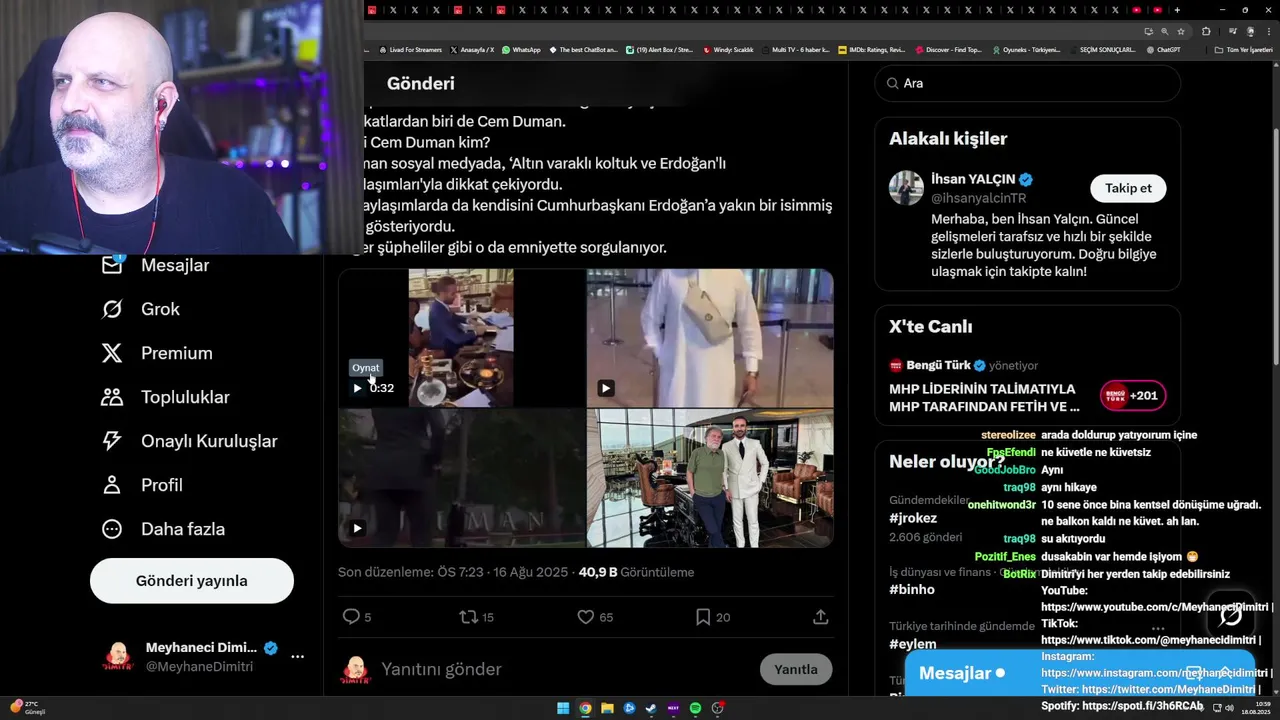This screenshot has width=1280, height=720.
Task: Click the Topluluklar people icon
Action: (x=112, y=397)
